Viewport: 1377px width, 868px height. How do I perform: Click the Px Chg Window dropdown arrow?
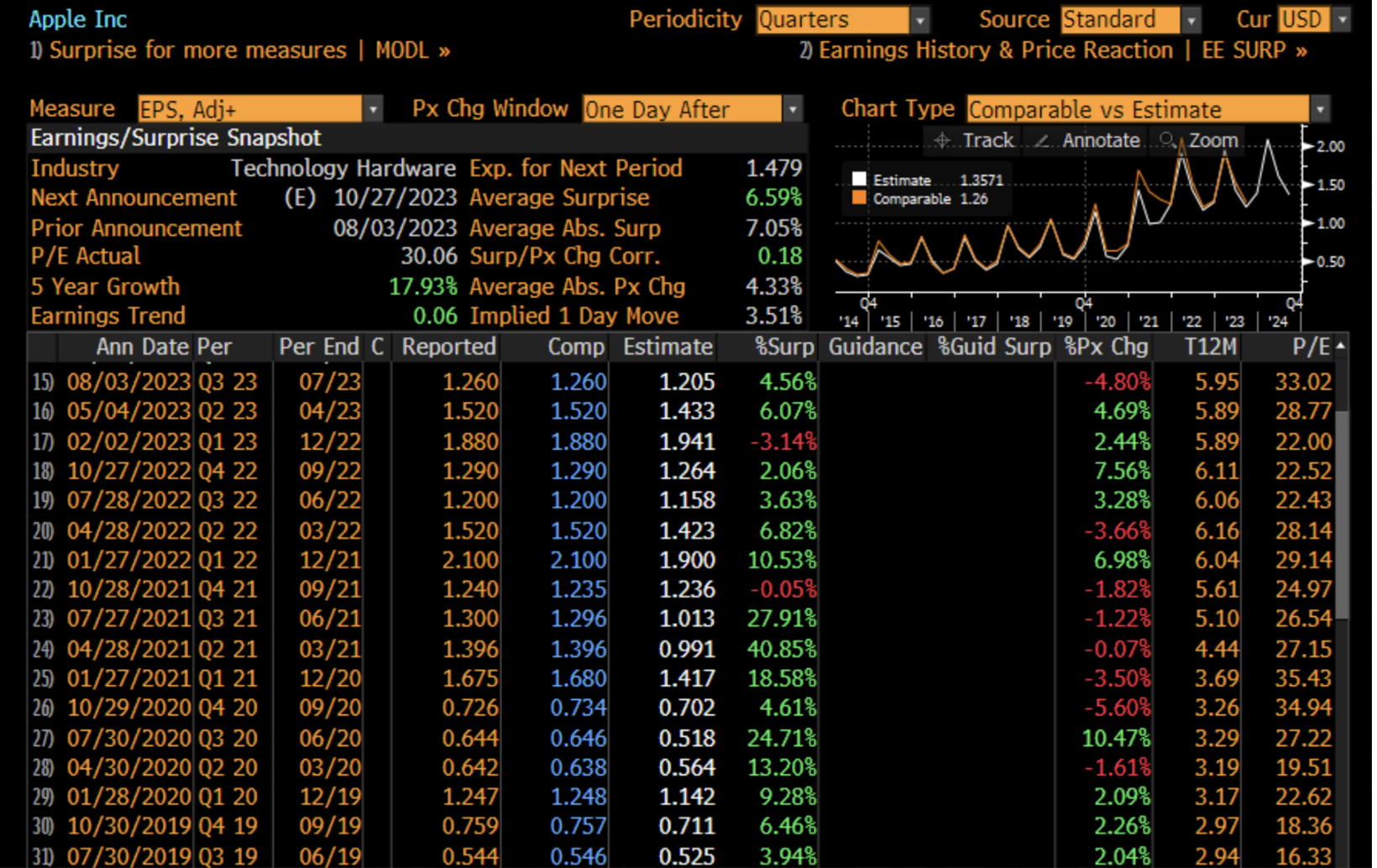pyautogui.click(x=793, y=109)
